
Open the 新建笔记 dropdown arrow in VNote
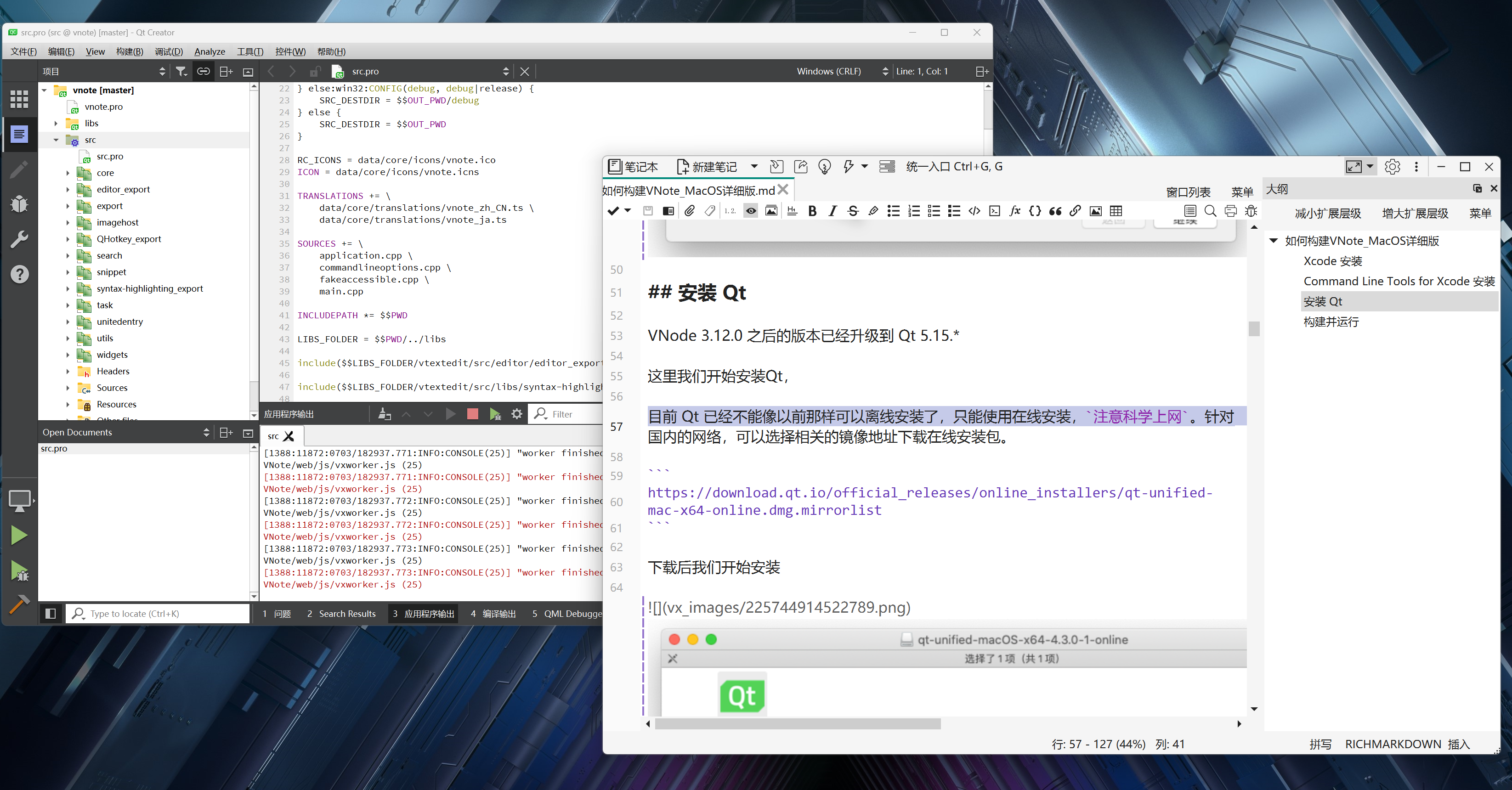tap(753, 167)
